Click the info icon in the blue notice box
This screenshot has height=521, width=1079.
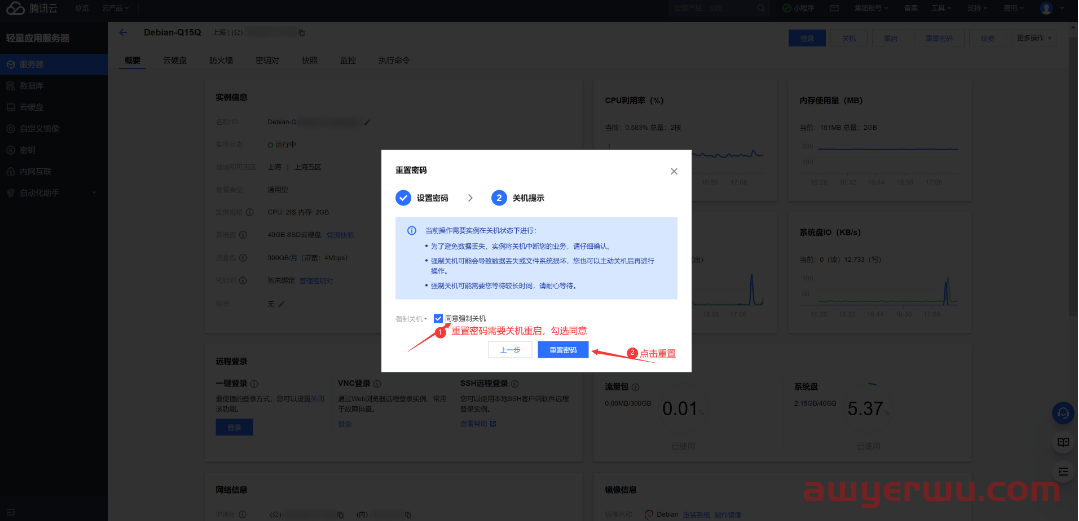tap(412, 231)
